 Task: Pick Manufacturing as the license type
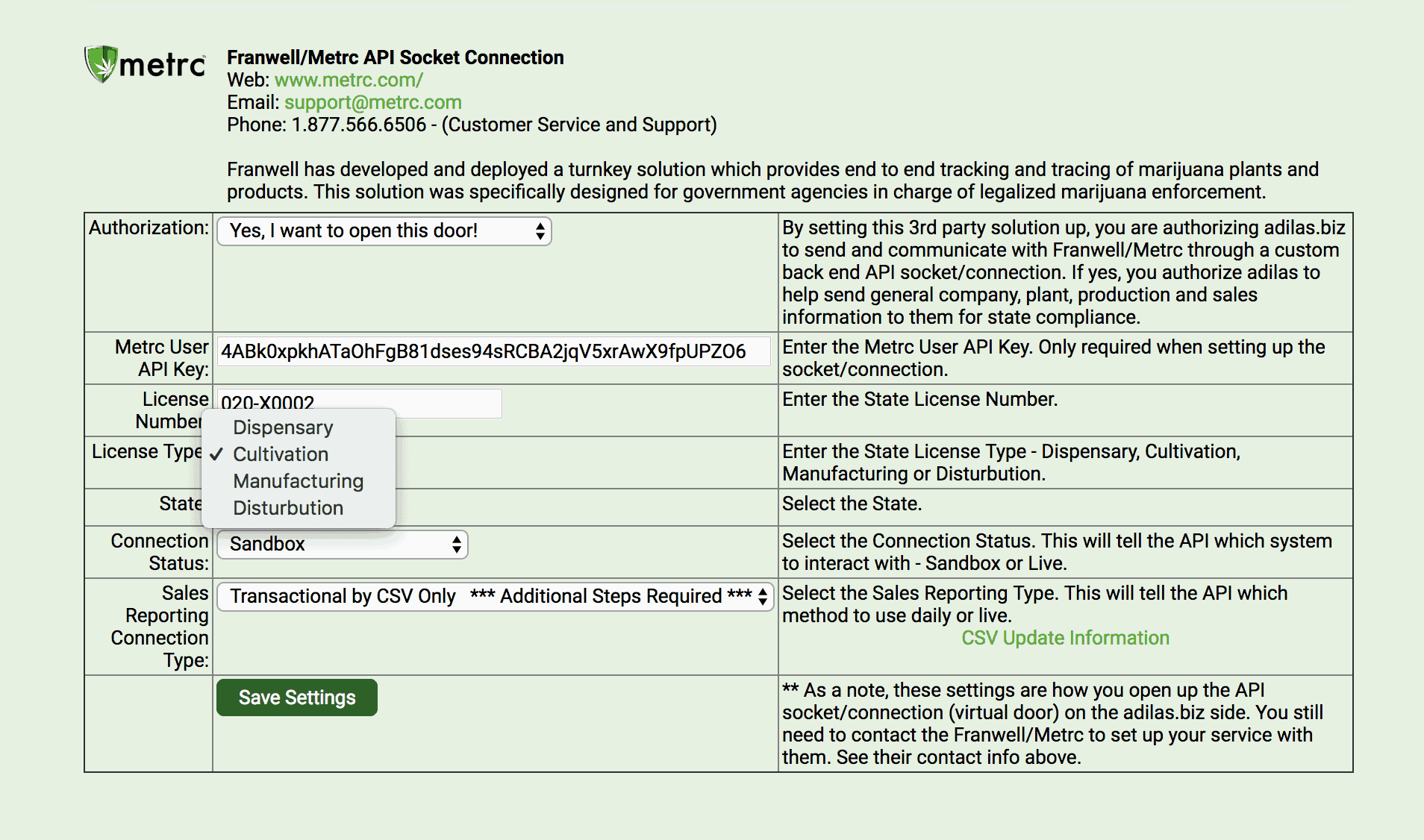[x=298, y=481]
